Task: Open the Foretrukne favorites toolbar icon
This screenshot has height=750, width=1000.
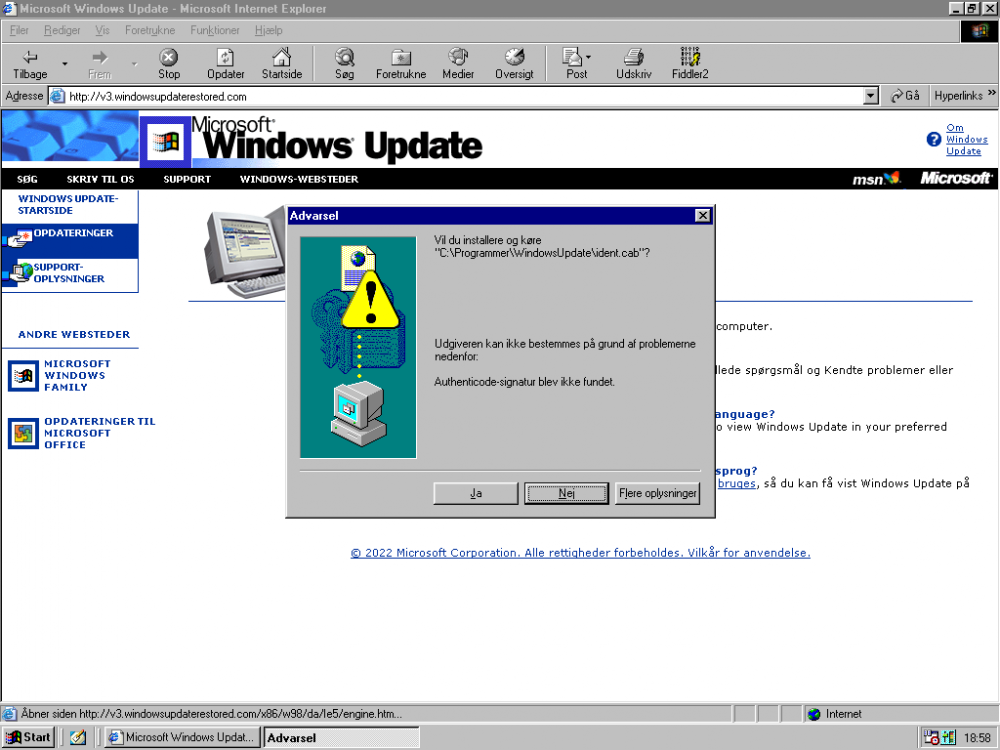Action: point(401,58)
